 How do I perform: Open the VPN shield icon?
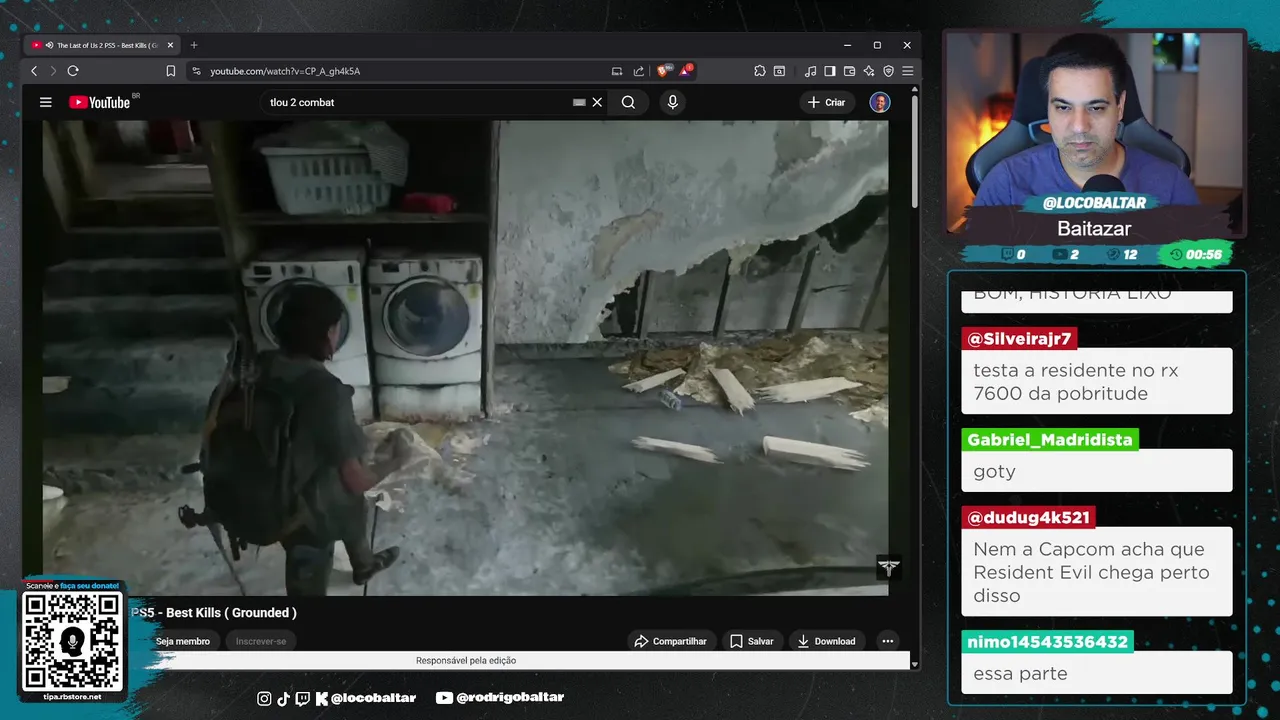point(888,71)
